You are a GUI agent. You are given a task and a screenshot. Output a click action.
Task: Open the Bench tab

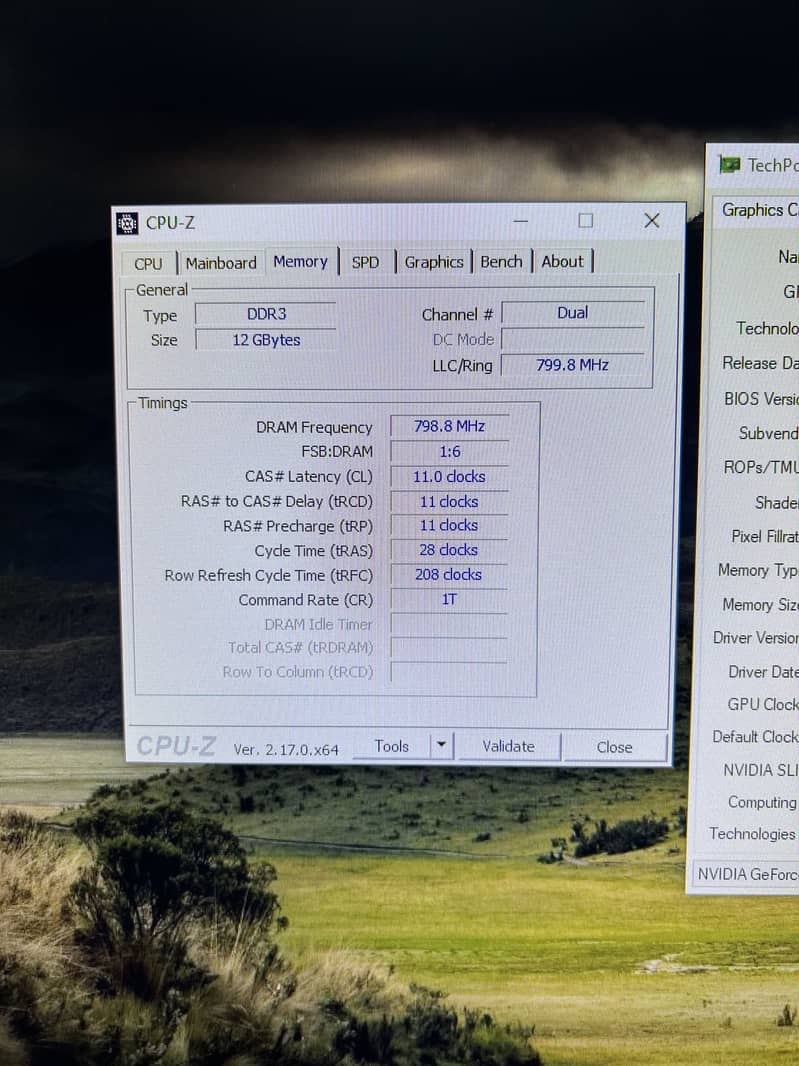pos(501,262)
